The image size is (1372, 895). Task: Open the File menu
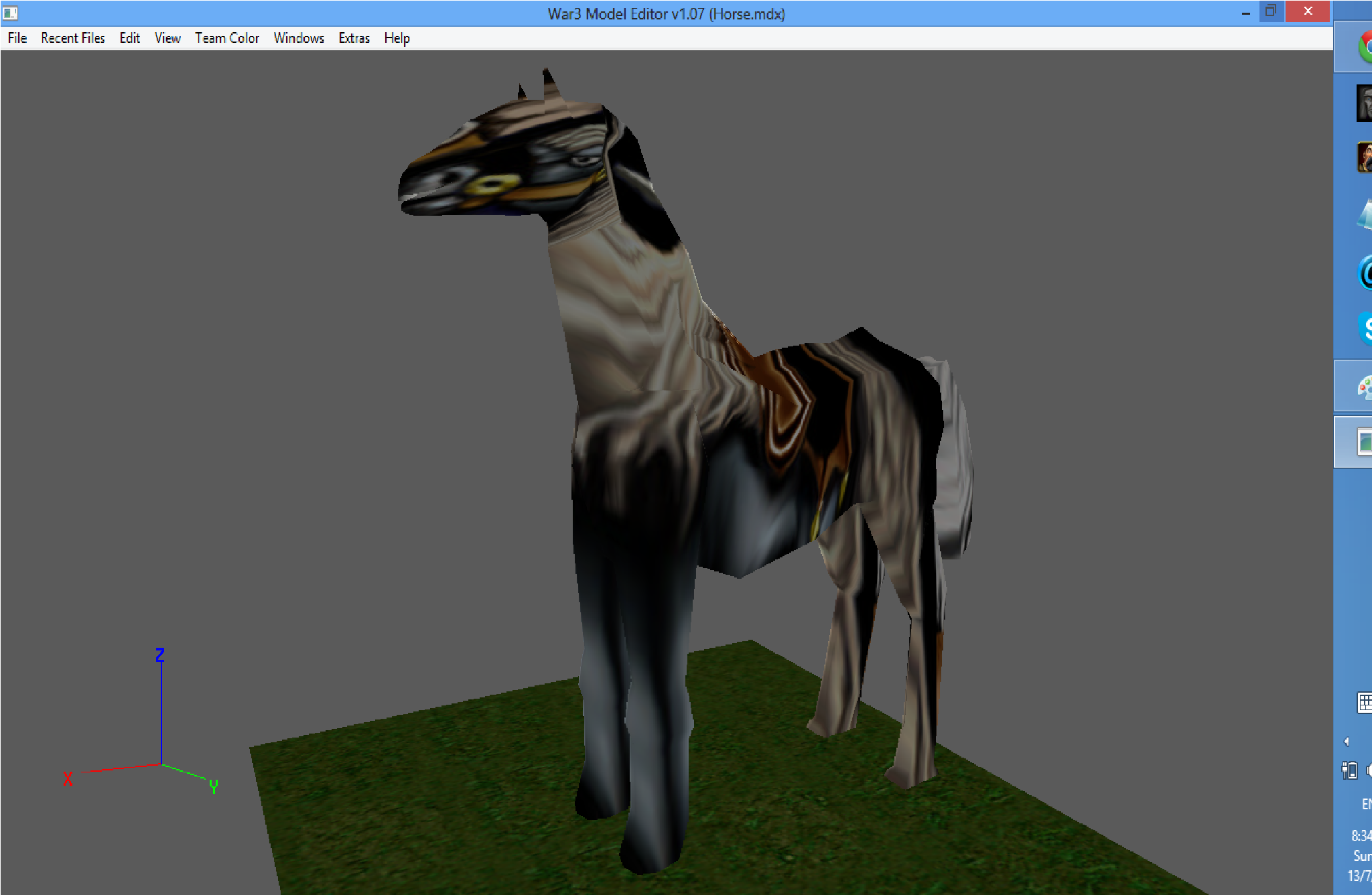[x=17, y=38]
